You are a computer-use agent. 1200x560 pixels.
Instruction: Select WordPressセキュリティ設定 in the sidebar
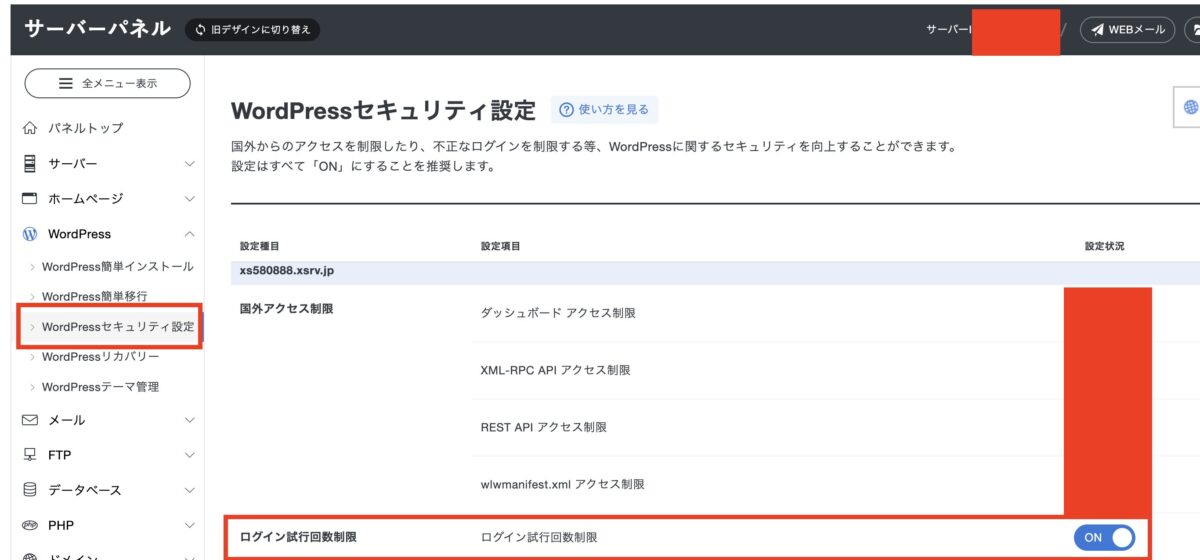click(x=117, y=327)
